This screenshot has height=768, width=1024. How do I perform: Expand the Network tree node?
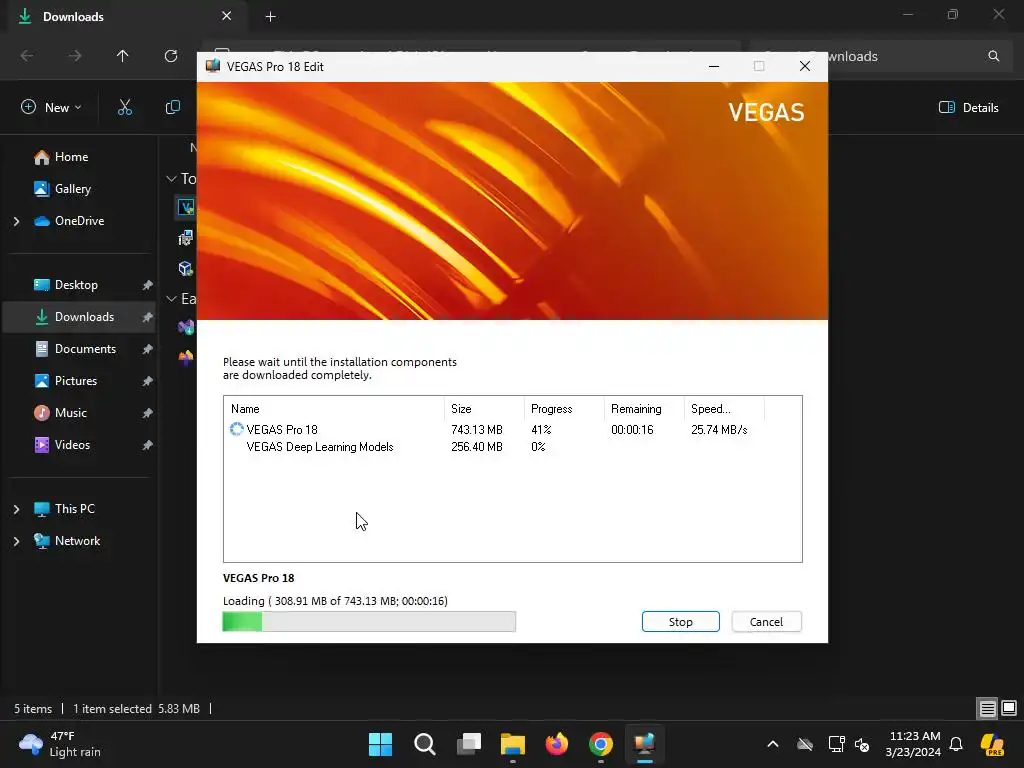[16, 541]
